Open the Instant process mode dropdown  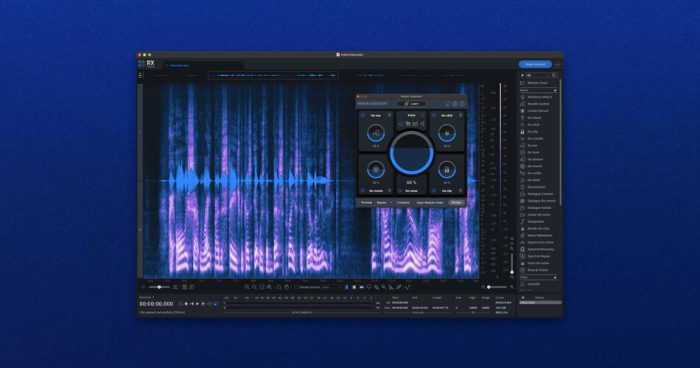click(x=333, y=287)
